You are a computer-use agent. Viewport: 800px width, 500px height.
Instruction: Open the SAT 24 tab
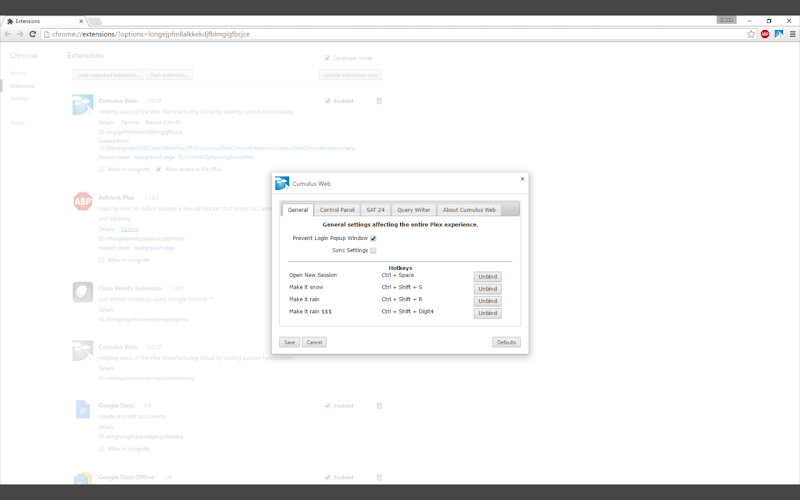[x=376, y=210]
